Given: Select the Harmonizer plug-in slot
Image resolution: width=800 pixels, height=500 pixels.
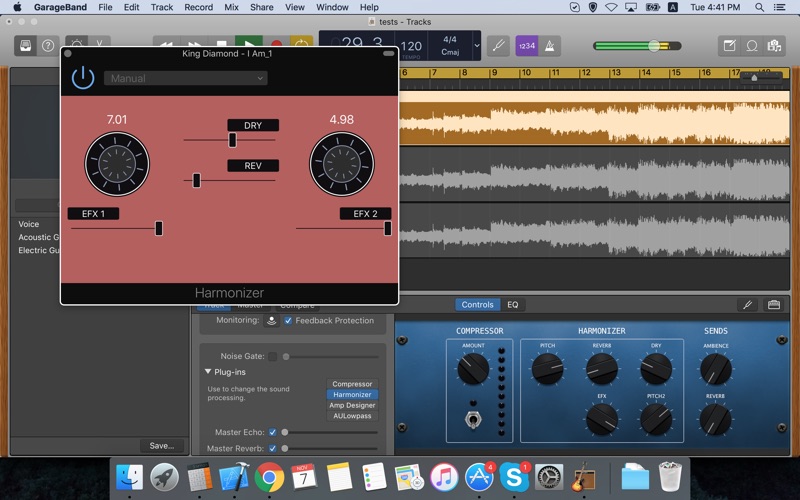Looking at the screenshot, I should pyautogui.click(x=352, y=394).
